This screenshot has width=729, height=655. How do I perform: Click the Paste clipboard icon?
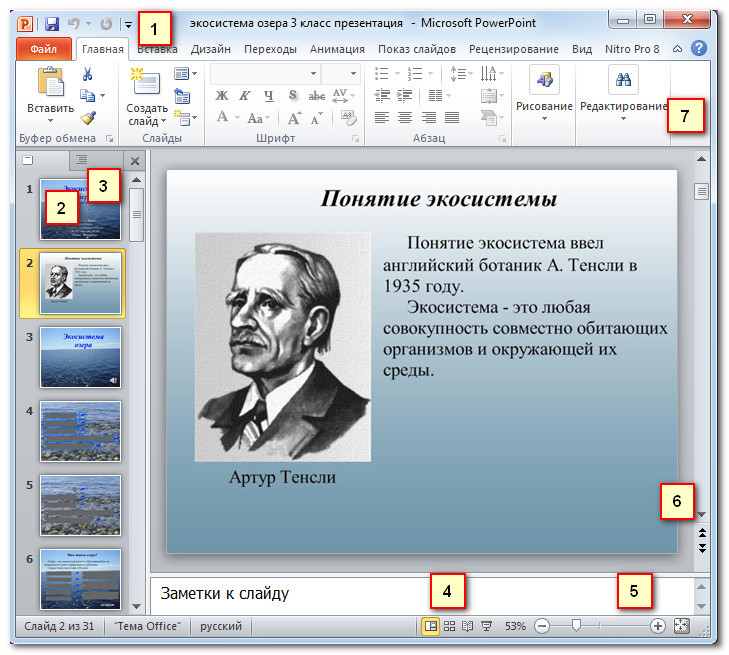coord(51,83)
